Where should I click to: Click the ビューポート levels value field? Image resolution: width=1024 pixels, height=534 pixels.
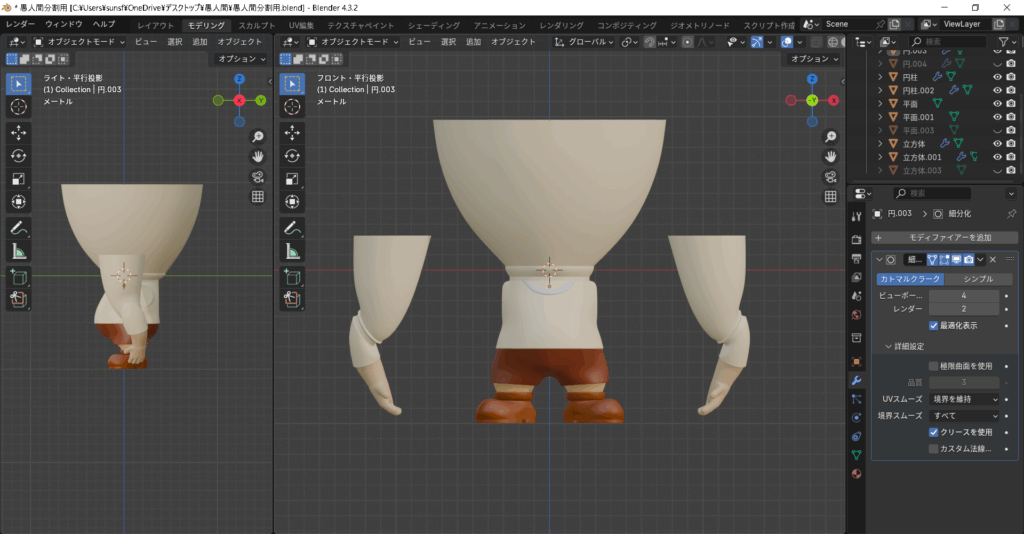click(964, 296)
